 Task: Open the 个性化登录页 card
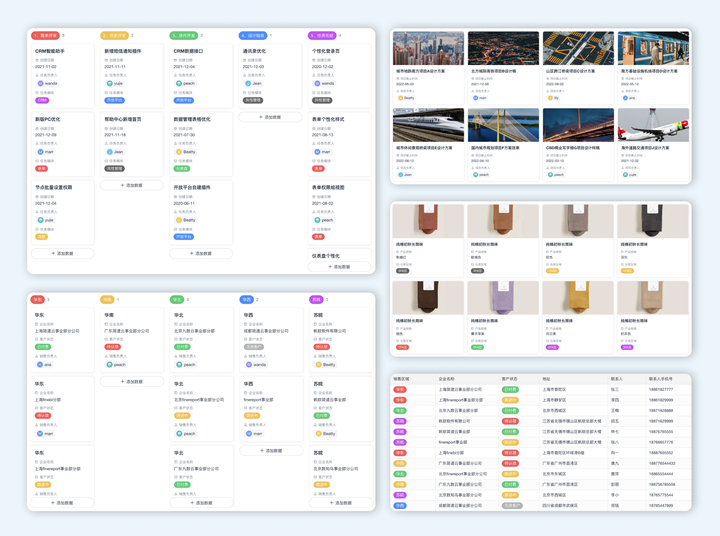340,76
